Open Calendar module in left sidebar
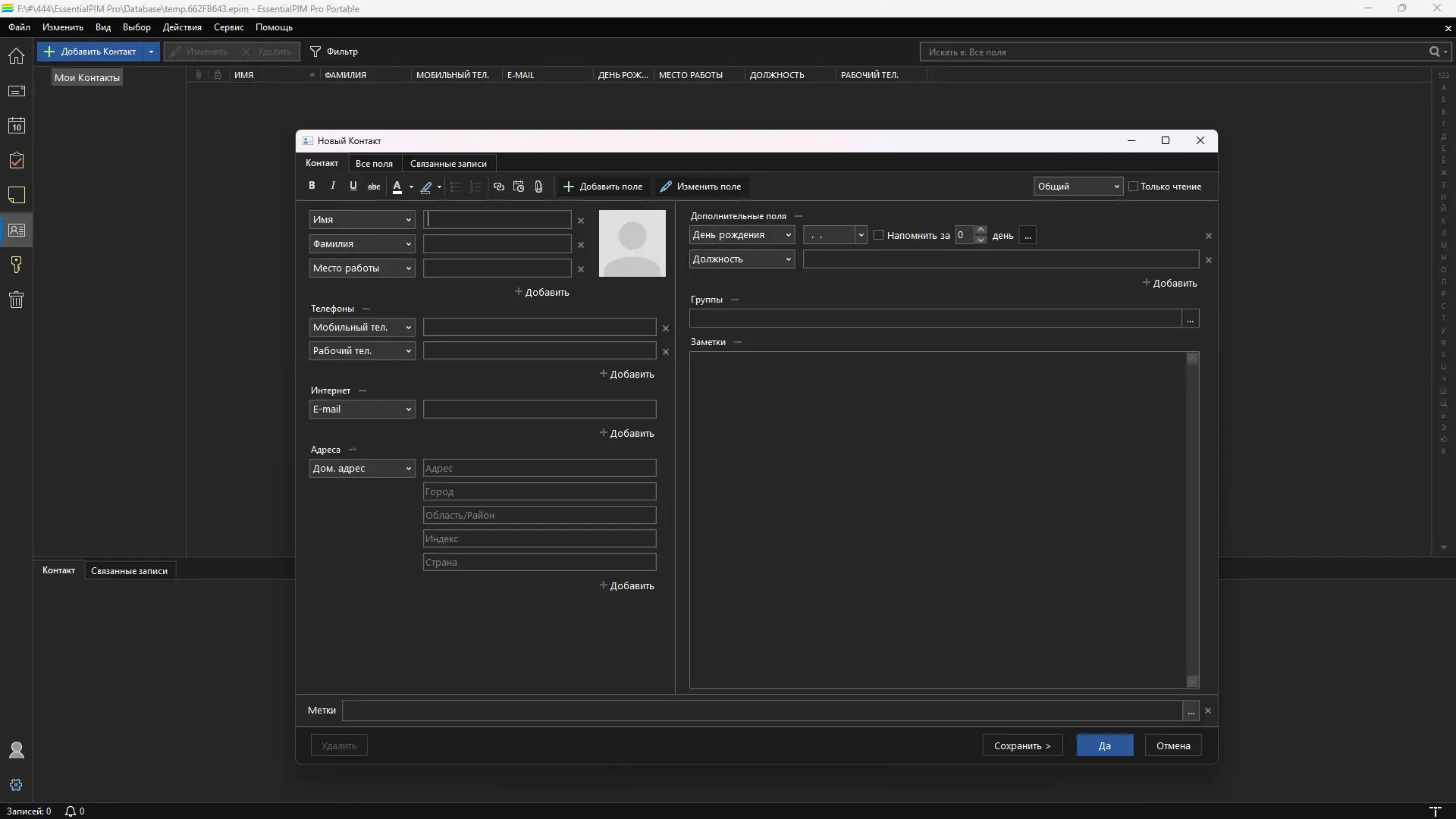Image resolution: width=1456 pixels, height=819 pixels. point(16,126)
